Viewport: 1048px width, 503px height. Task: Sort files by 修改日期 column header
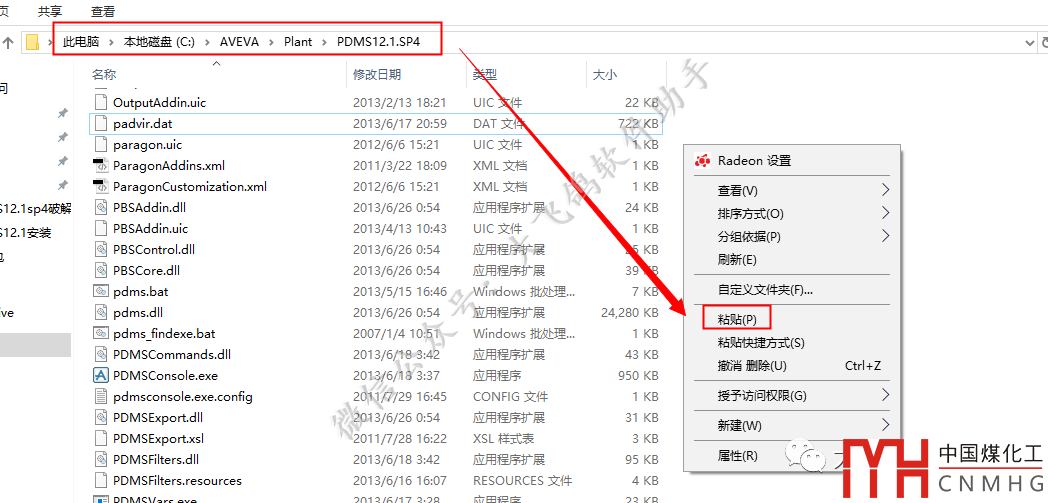pos(376,75)
